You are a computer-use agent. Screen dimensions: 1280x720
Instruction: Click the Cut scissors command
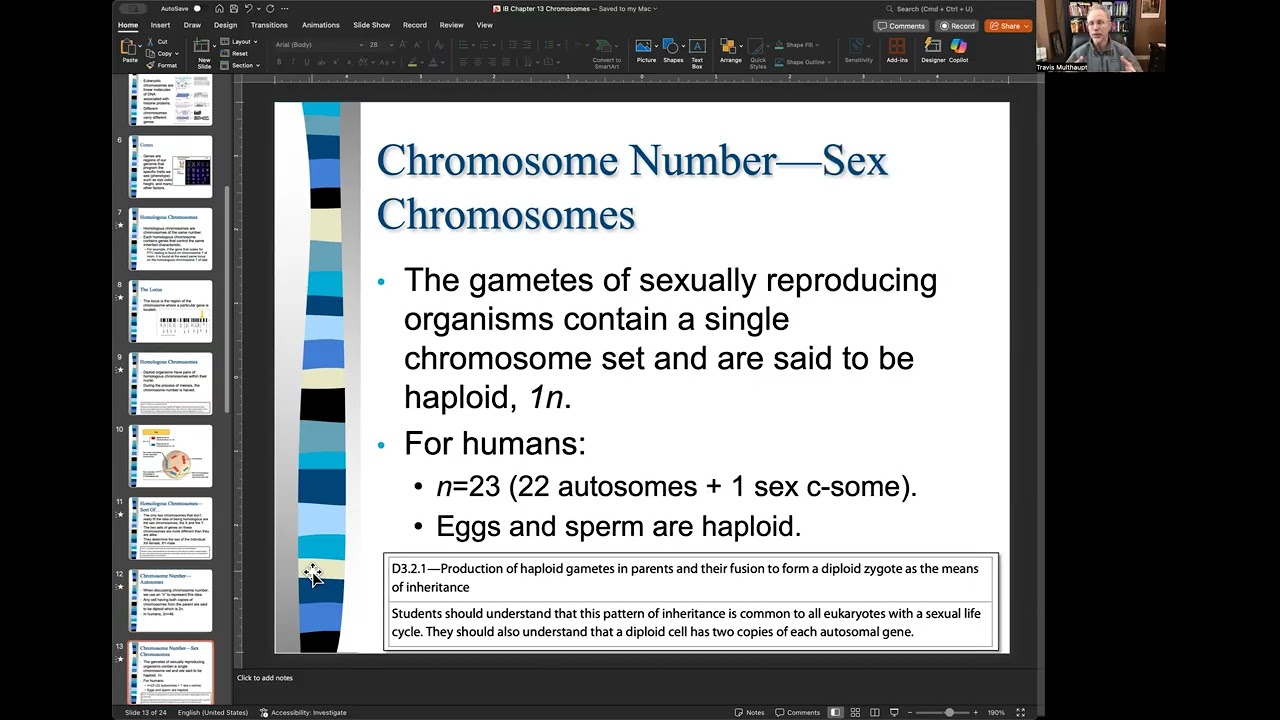(x=157, y=41)
